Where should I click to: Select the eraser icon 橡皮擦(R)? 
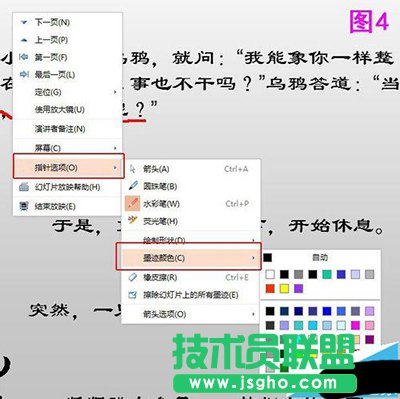(x=133, y=277)
